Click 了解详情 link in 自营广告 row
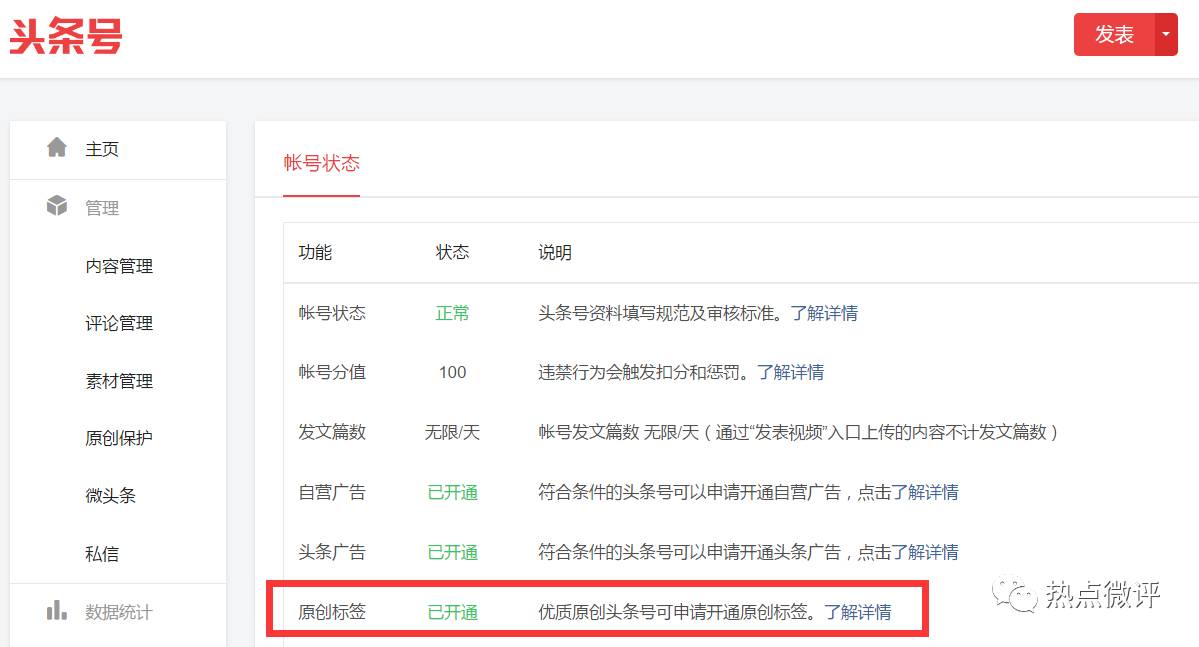Image resolution: width=1199 pixels, height=647 pixels. [x=925, y=492]
